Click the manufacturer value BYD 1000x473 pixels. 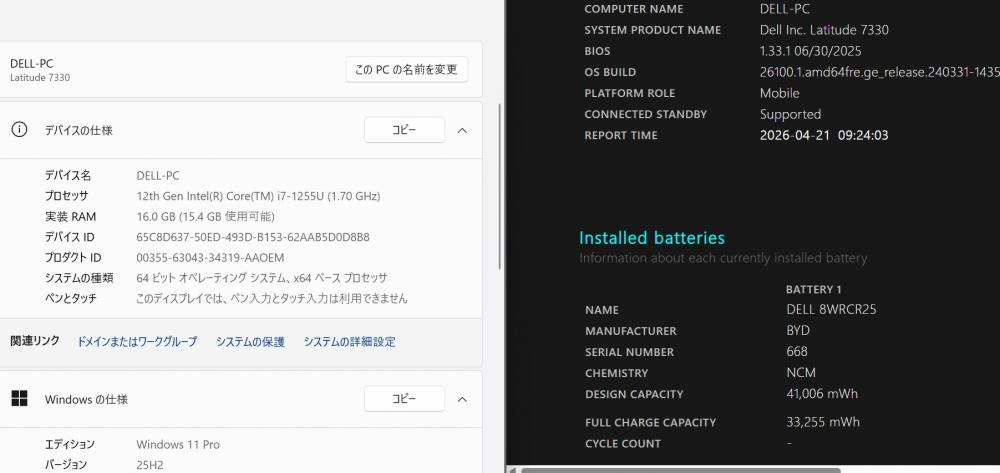coord(798,330)
